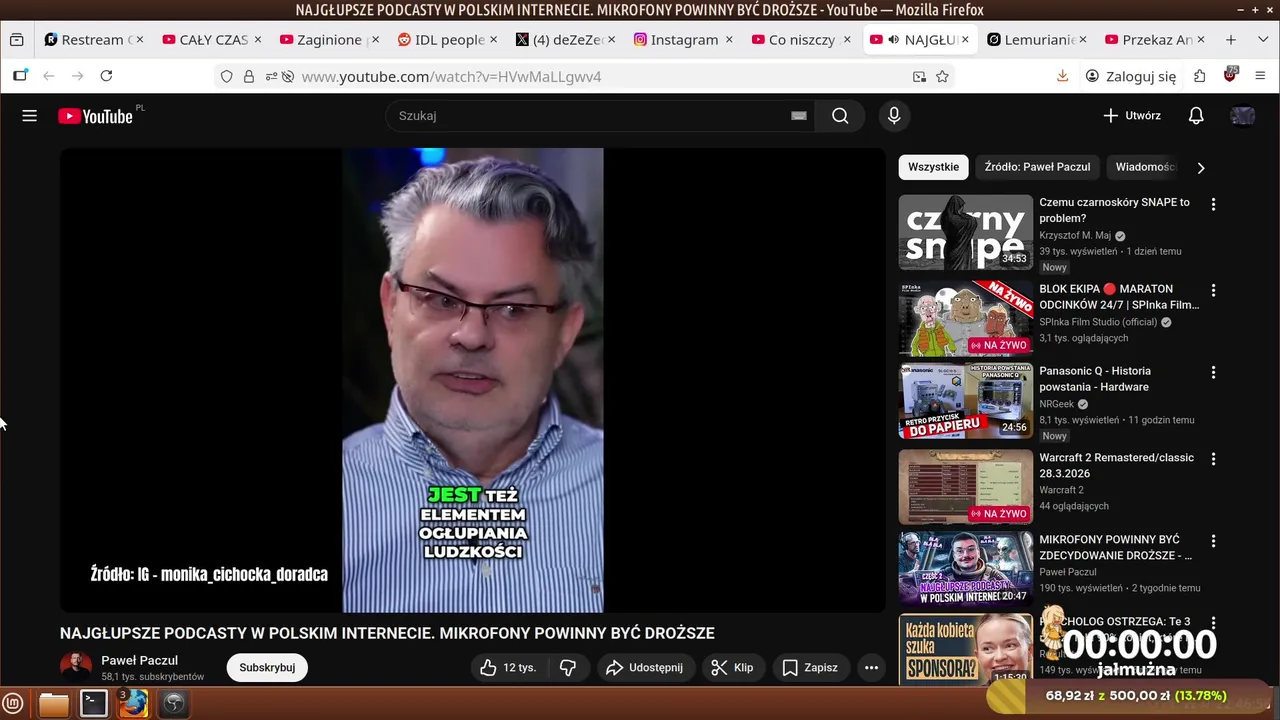
Task: Open options for Czemu czarnoskóry SNAPE video
Action: [1213, 204]
